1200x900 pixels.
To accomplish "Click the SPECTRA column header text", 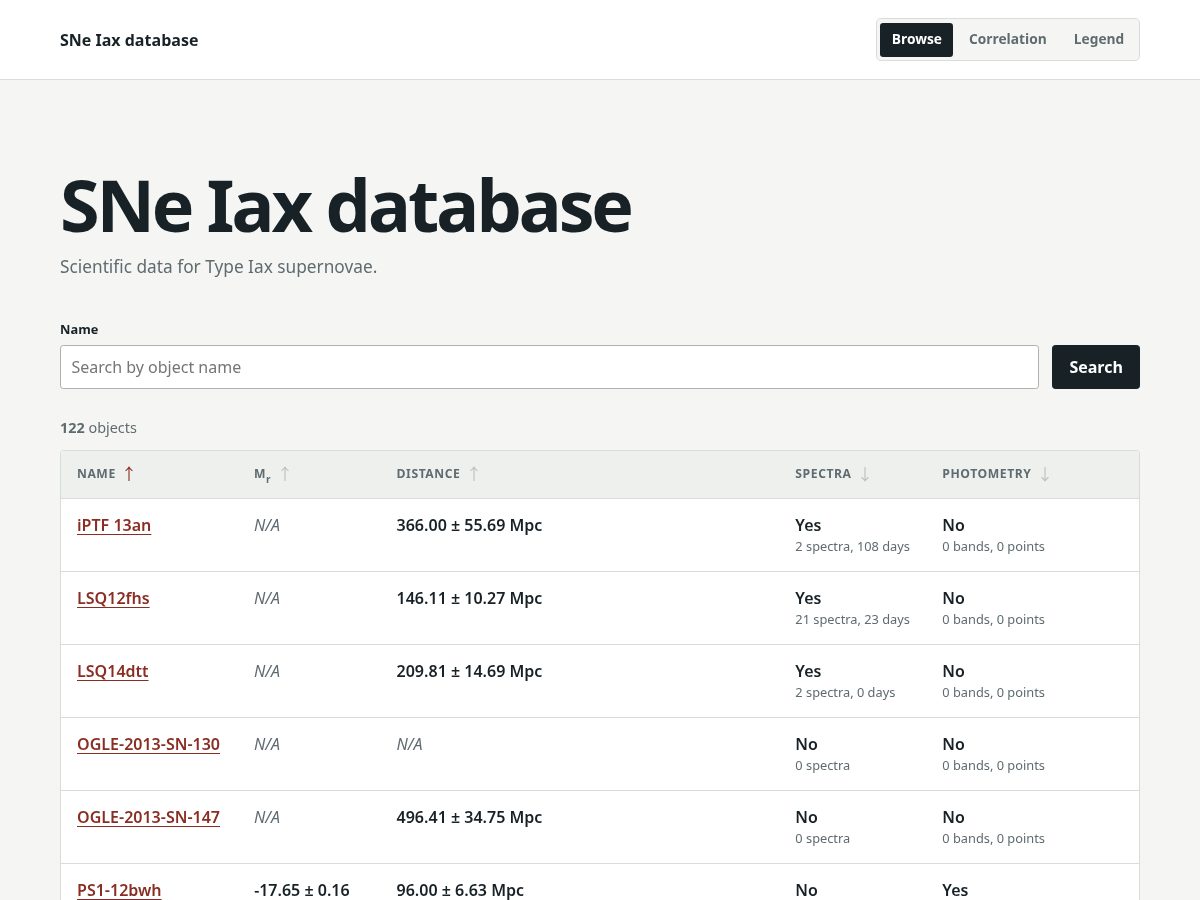I will tap(823, 474).
